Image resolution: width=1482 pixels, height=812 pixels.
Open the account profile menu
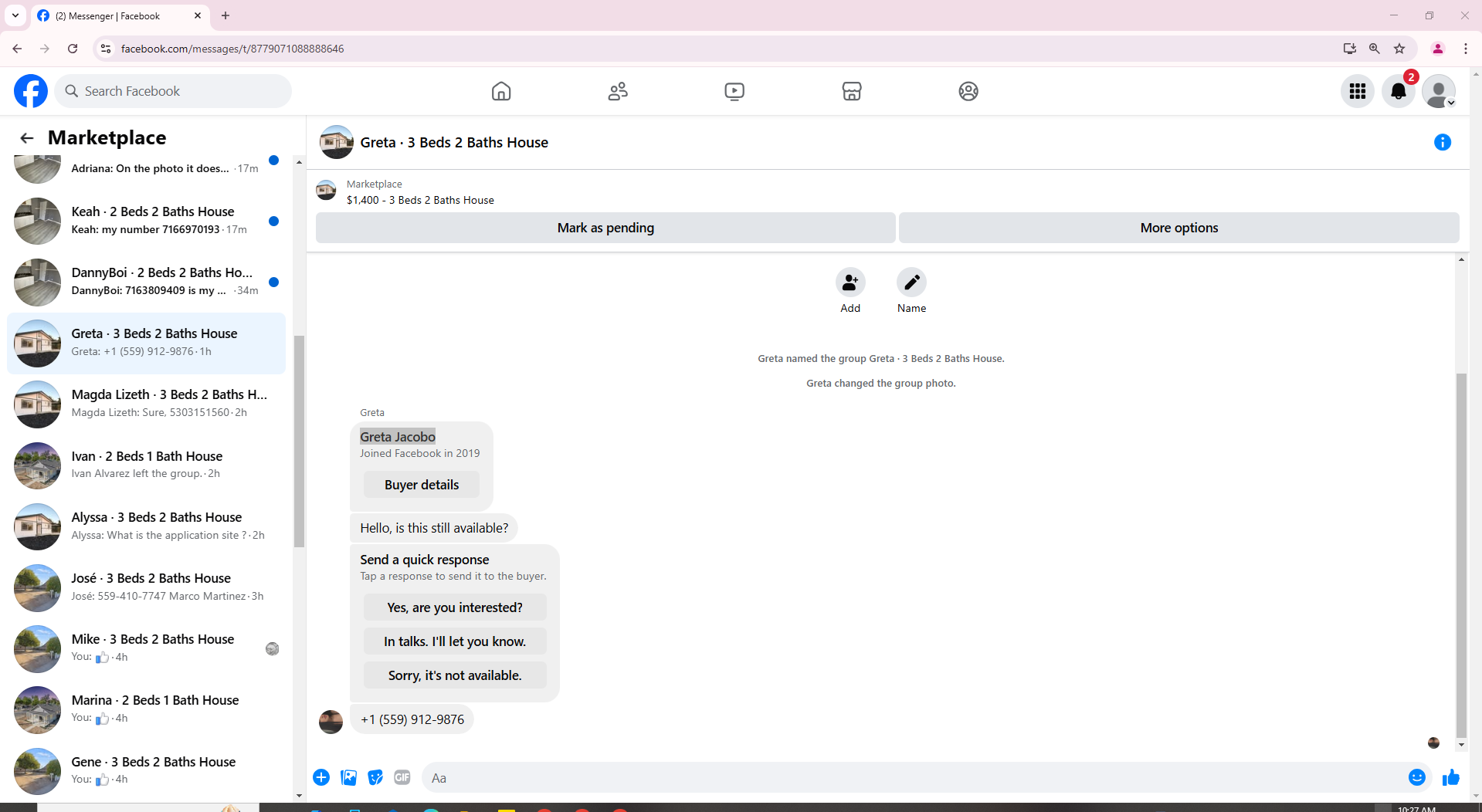click(1439, 91)
